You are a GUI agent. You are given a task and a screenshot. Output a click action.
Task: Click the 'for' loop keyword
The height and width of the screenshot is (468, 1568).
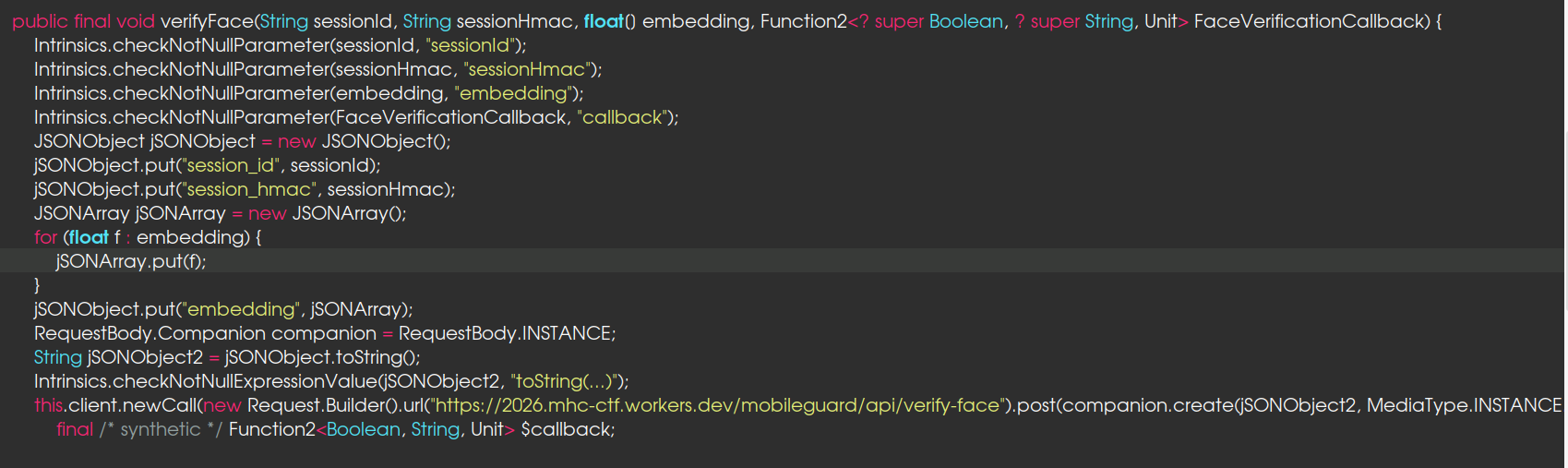point(45,237)
